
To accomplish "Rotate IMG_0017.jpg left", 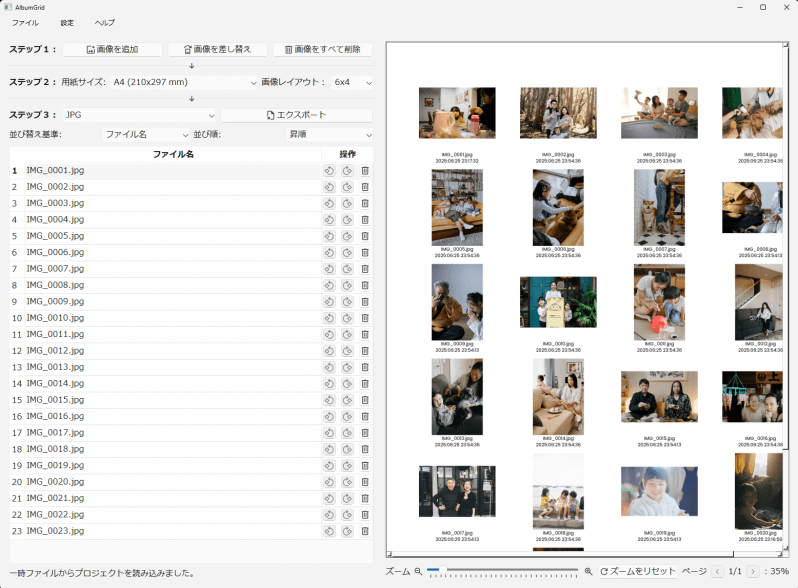I will pos(329,433).
